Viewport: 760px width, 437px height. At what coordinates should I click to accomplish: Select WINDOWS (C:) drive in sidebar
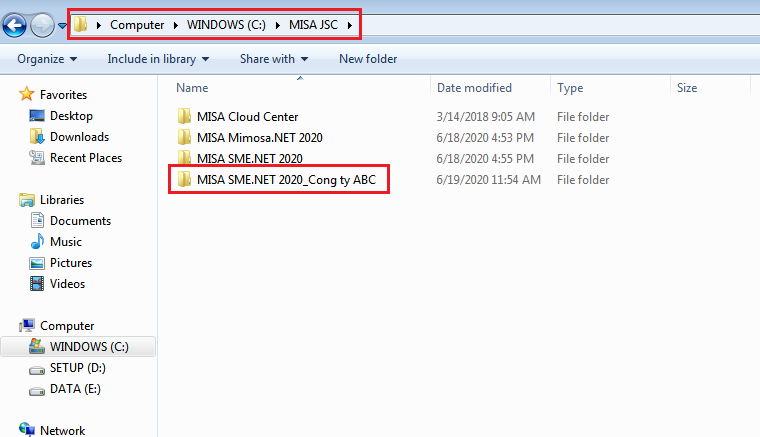point(89,347)
